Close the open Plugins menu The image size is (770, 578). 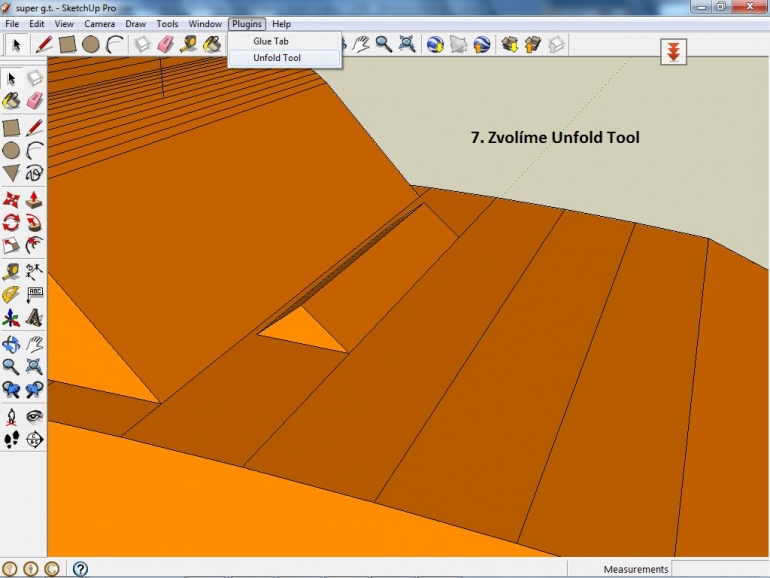point(247,24)
